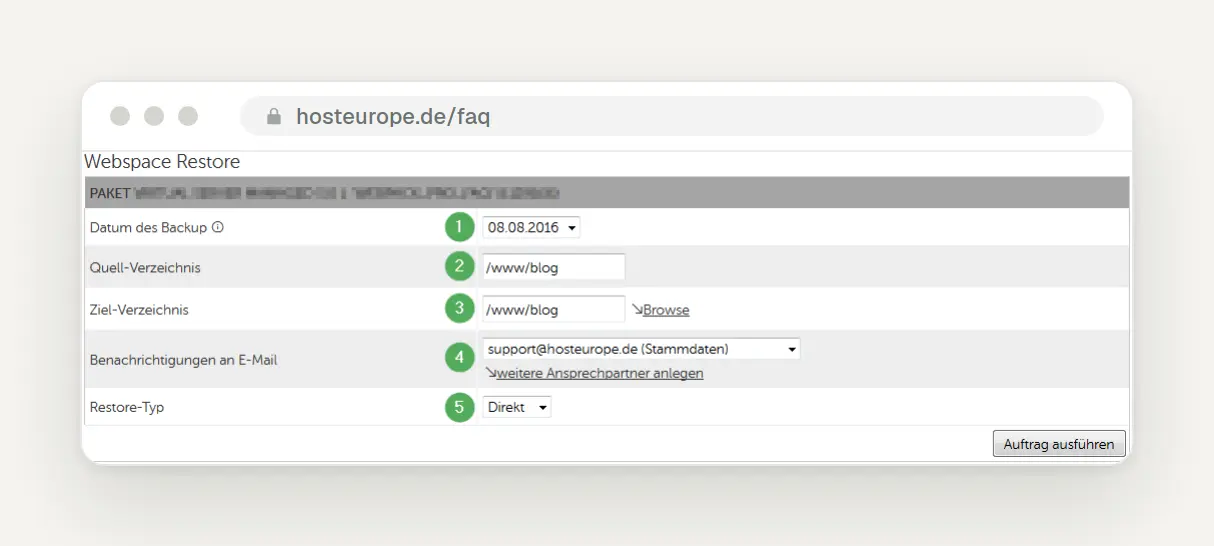Viewport: 1214px width, 546px height.
Task: Click the Auftrag ausführen button
Action: tap(1059, 444)
